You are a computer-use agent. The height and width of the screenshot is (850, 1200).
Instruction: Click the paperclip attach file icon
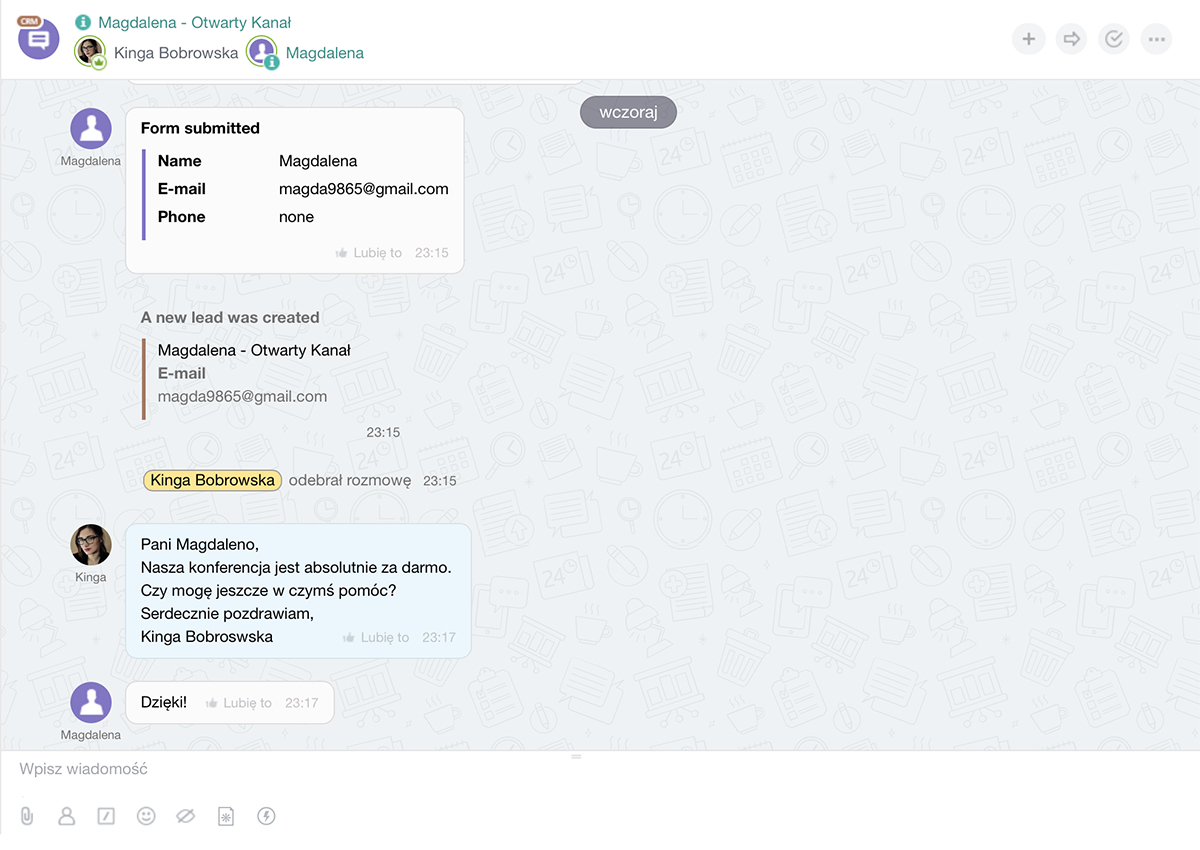click(x=27, y=816)
